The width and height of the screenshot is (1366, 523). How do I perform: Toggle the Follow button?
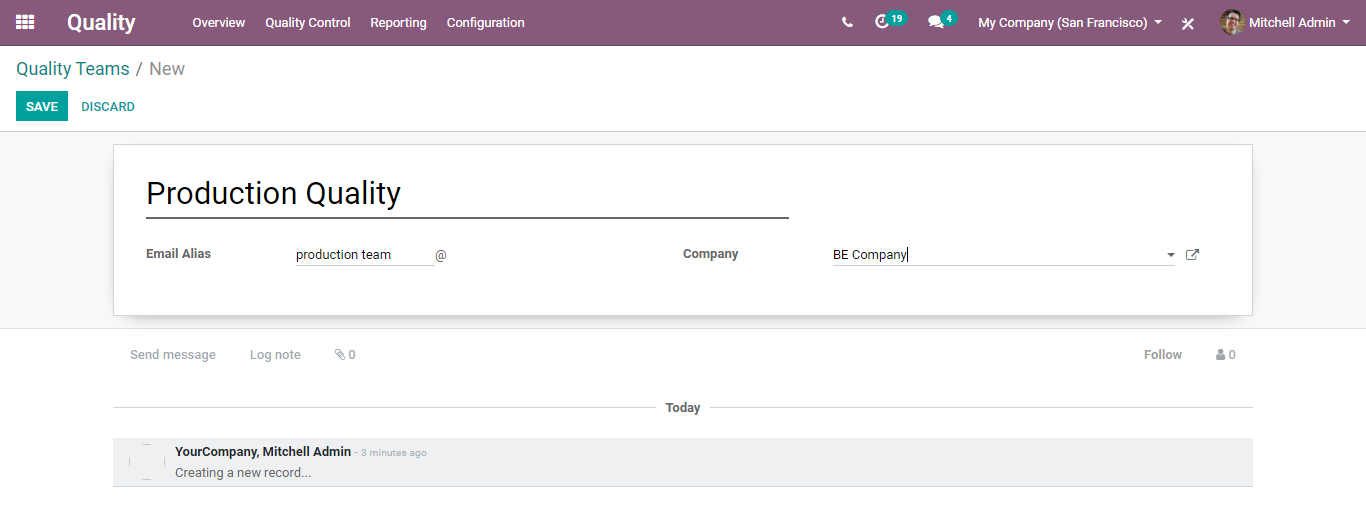tap(1163, 355)
